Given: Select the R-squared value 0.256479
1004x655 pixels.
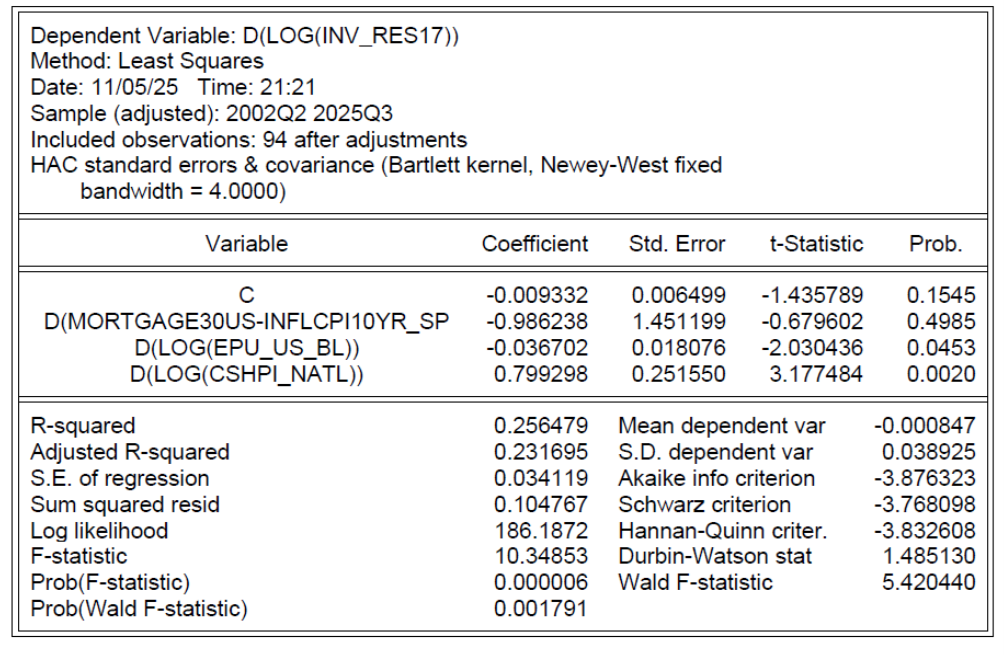Looking at the screenshot, I should [x=541, y=428].
